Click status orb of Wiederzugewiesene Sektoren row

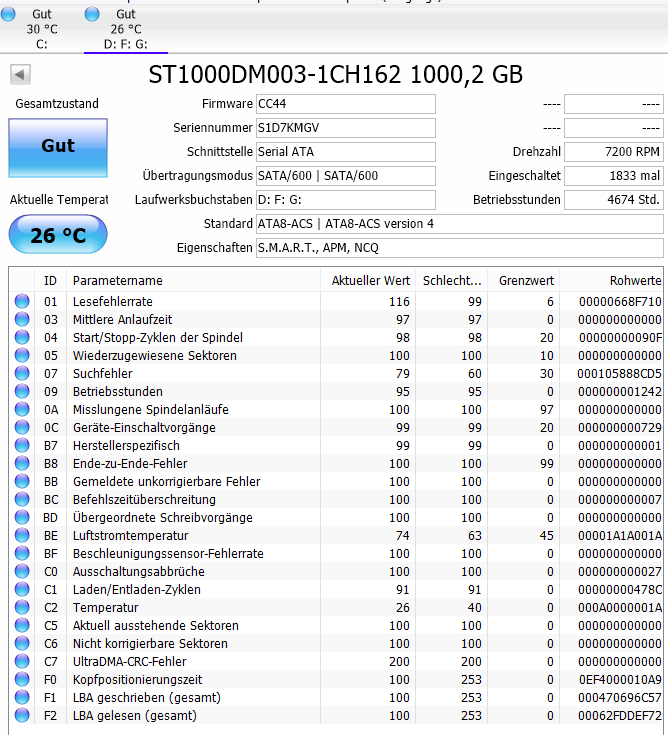click(x=22, y=355)
